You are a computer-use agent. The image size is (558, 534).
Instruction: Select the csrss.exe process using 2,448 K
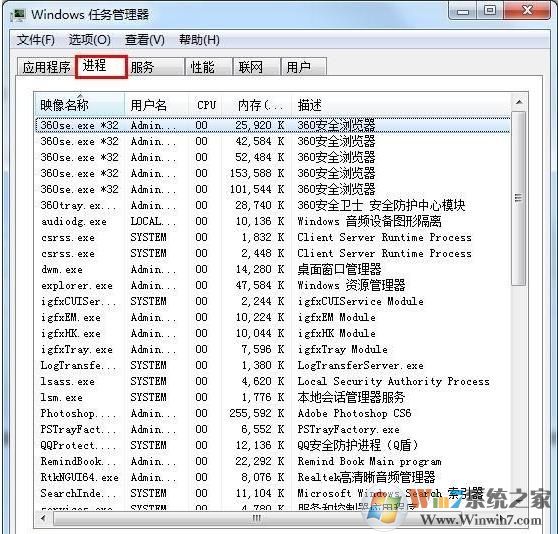273,253
